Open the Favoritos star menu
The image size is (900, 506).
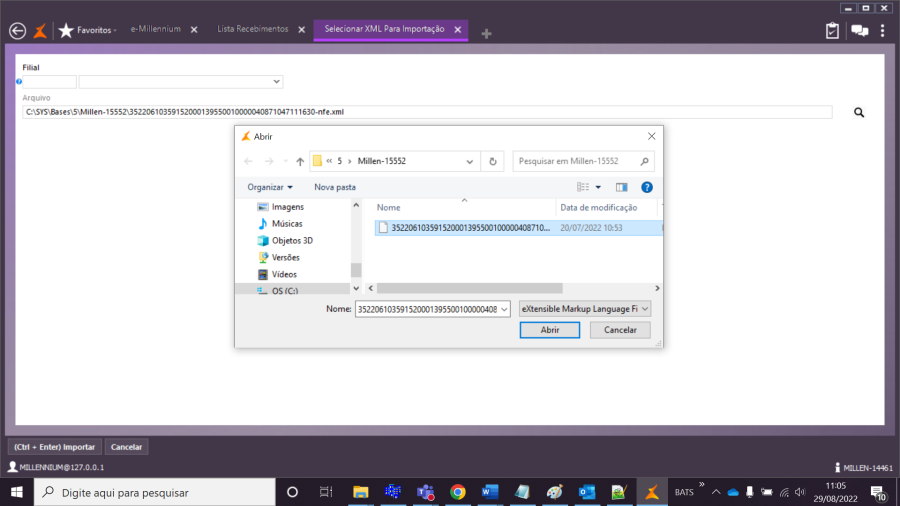[x=87, y=30]
